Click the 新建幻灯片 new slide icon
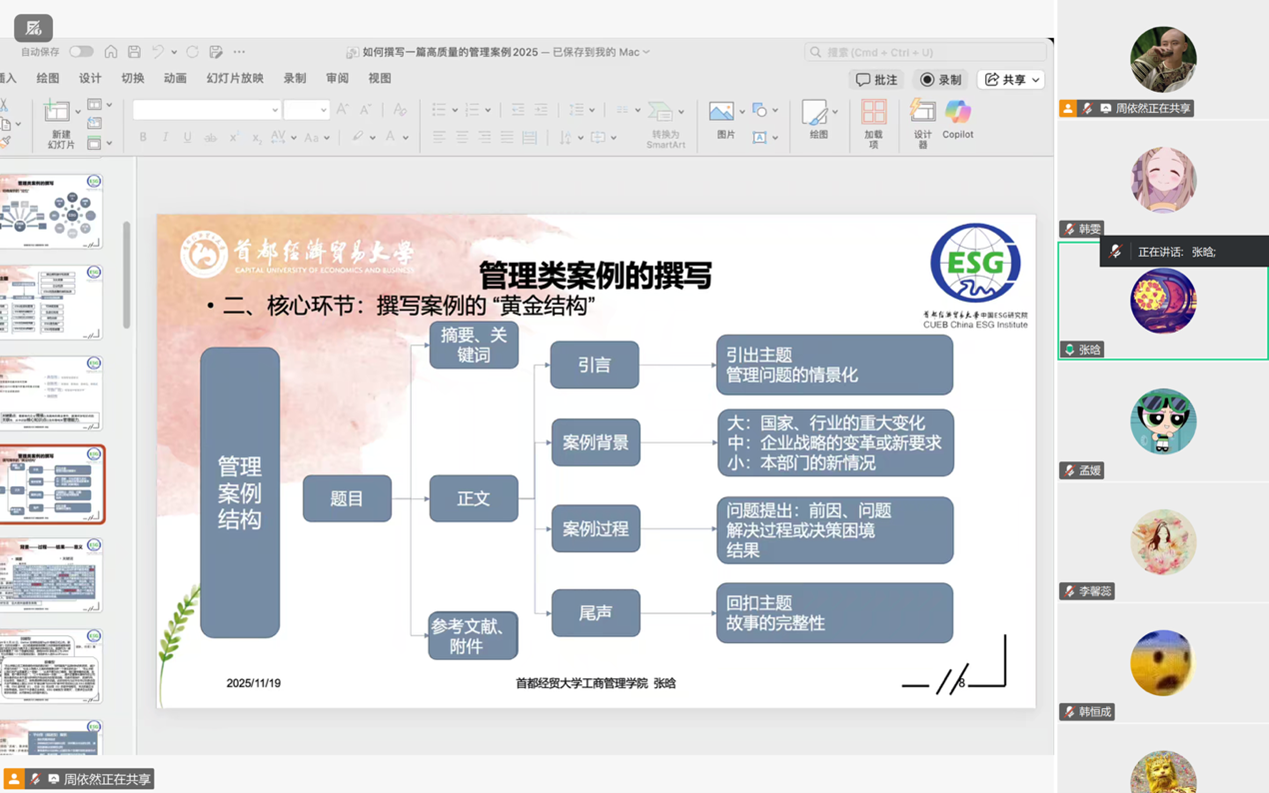The width and height of the screenshot is (1269, 793). (59, 121)
